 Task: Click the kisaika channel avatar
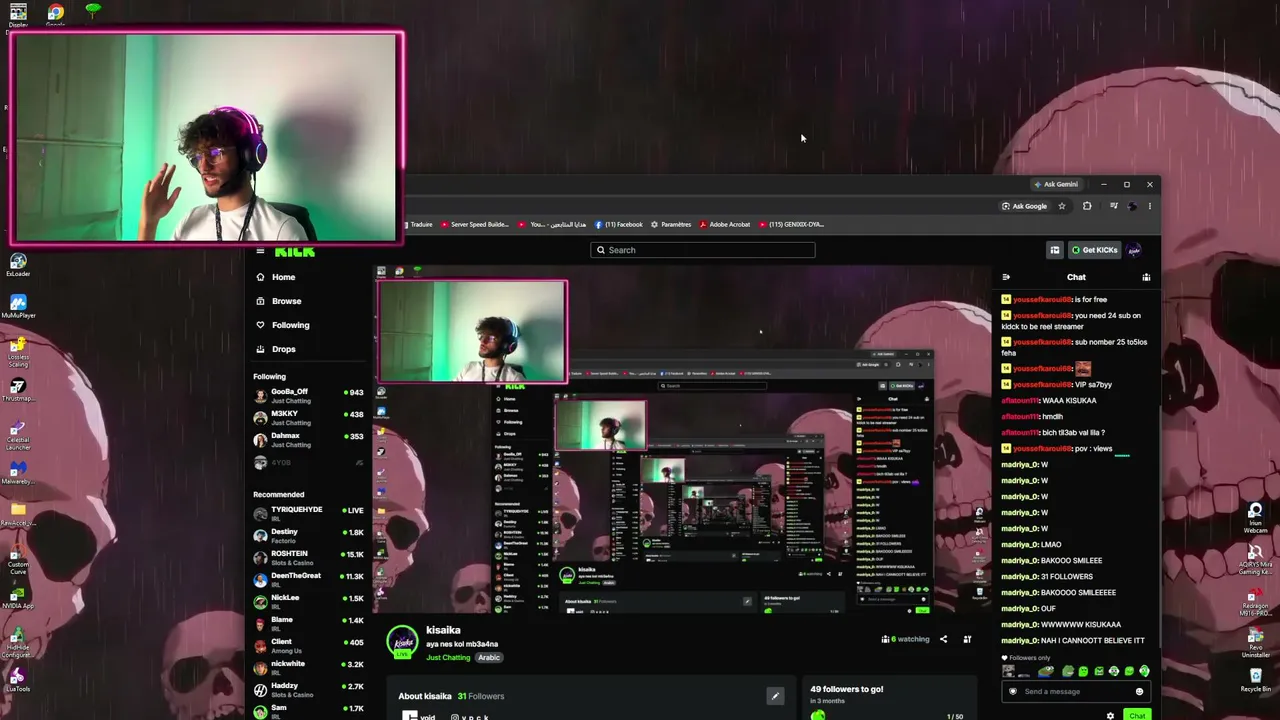403,642
